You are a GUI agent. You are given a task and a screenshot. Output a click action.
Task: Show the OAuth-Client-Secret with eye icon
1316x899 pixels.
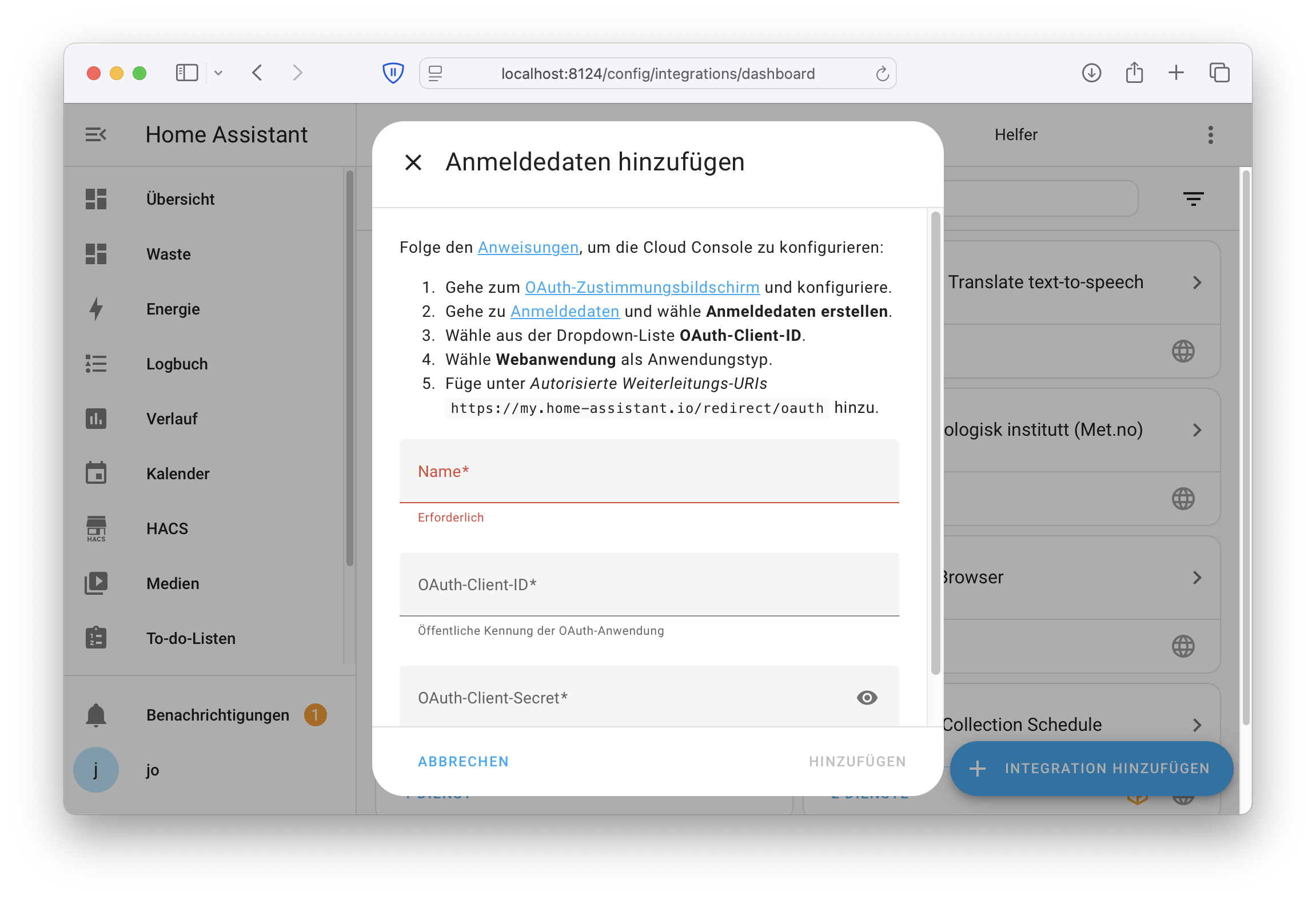867,698
